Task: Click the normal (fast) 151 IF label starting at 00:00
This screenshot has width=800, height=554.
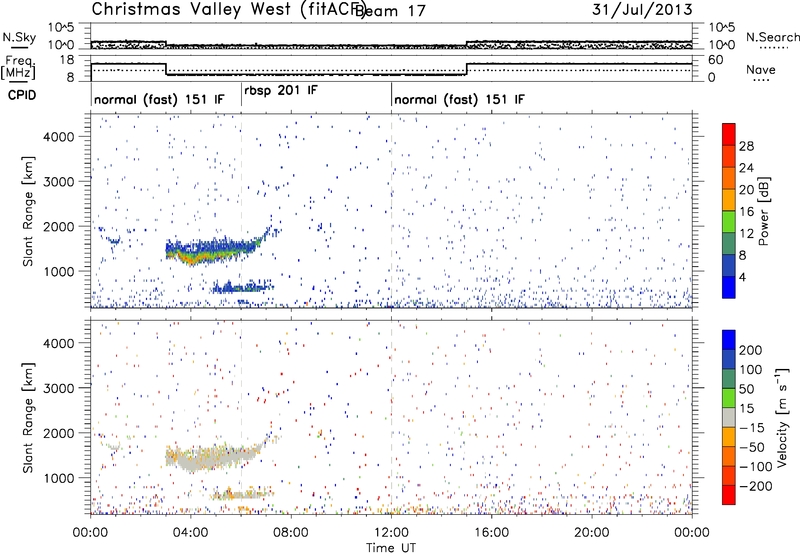Action: (159, 99)
